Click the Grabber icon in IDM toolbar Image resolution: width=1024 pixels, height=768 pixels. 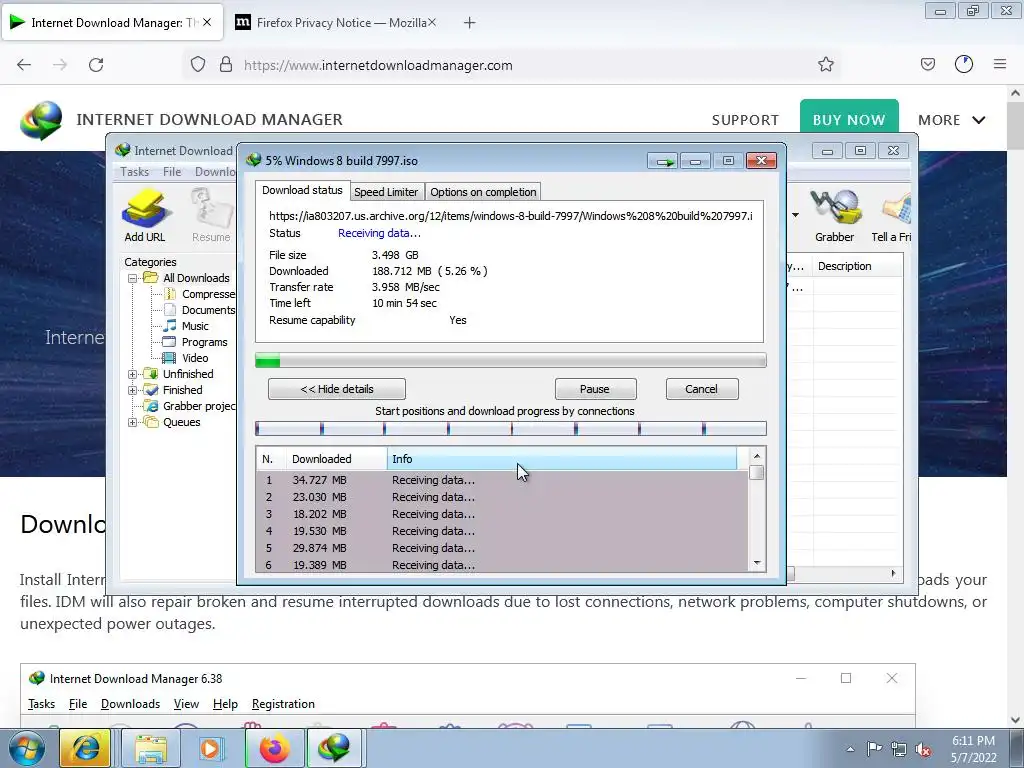click(835, 216)
